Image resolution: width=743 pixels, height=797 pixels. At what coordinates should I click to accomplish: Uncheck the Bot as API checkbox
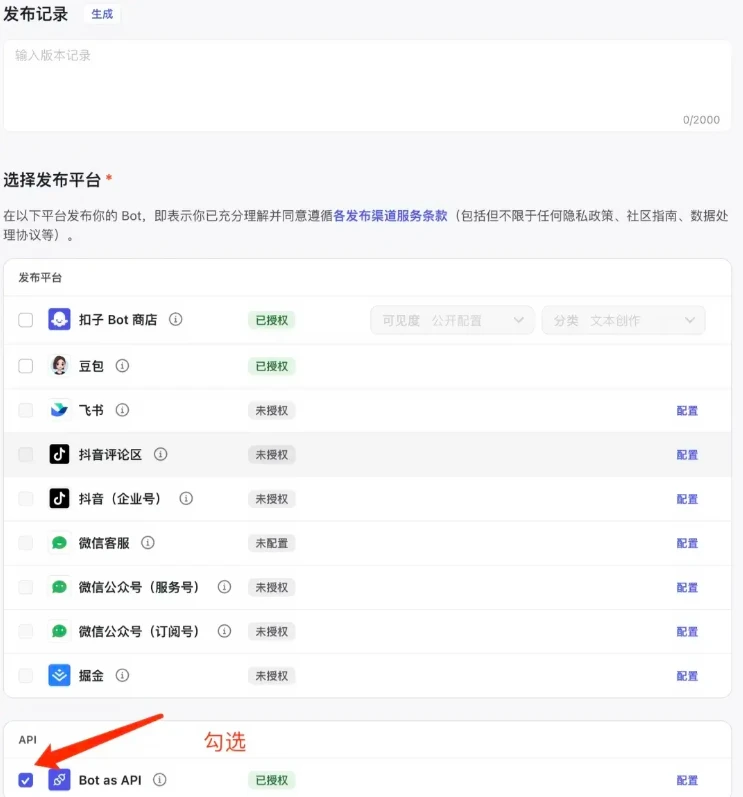pos(25,780)
